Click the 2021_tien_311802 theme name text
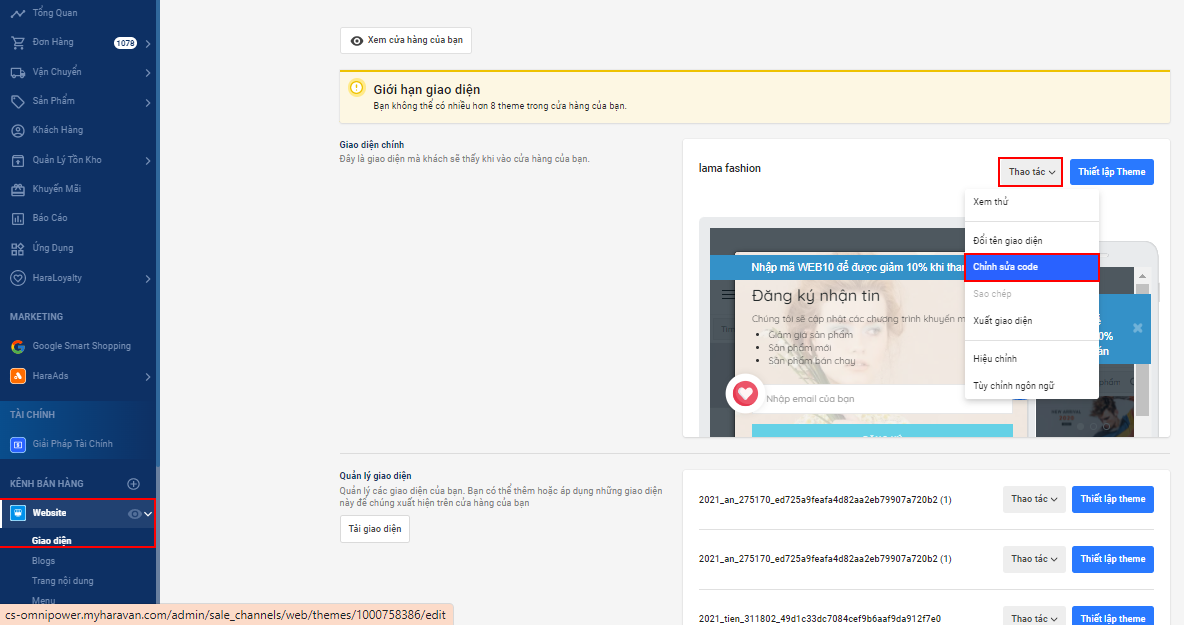The width and height of the screenshot is (1184, 625). coord(819,618)
